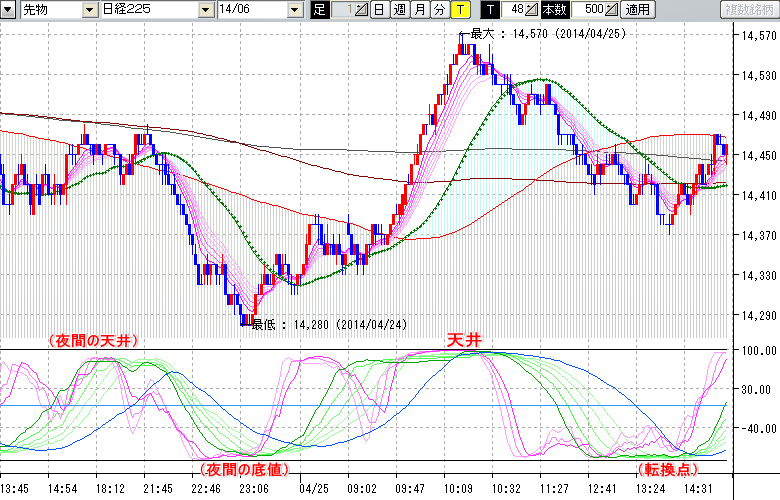Switch to daily (日) chart bars

[379, 10]
